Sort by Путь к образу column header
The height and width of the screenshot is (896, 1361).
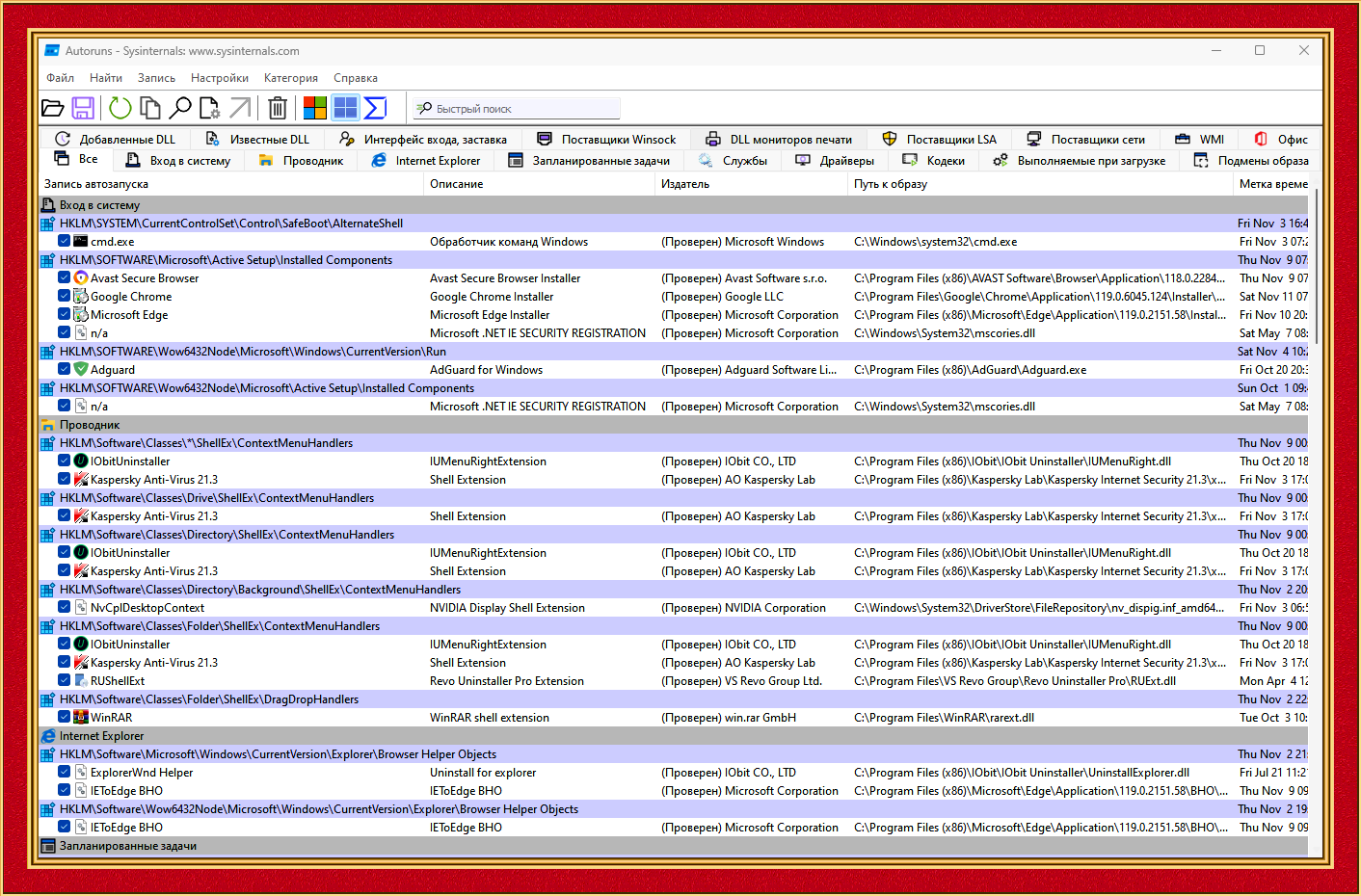click(x=1040, y=184)
